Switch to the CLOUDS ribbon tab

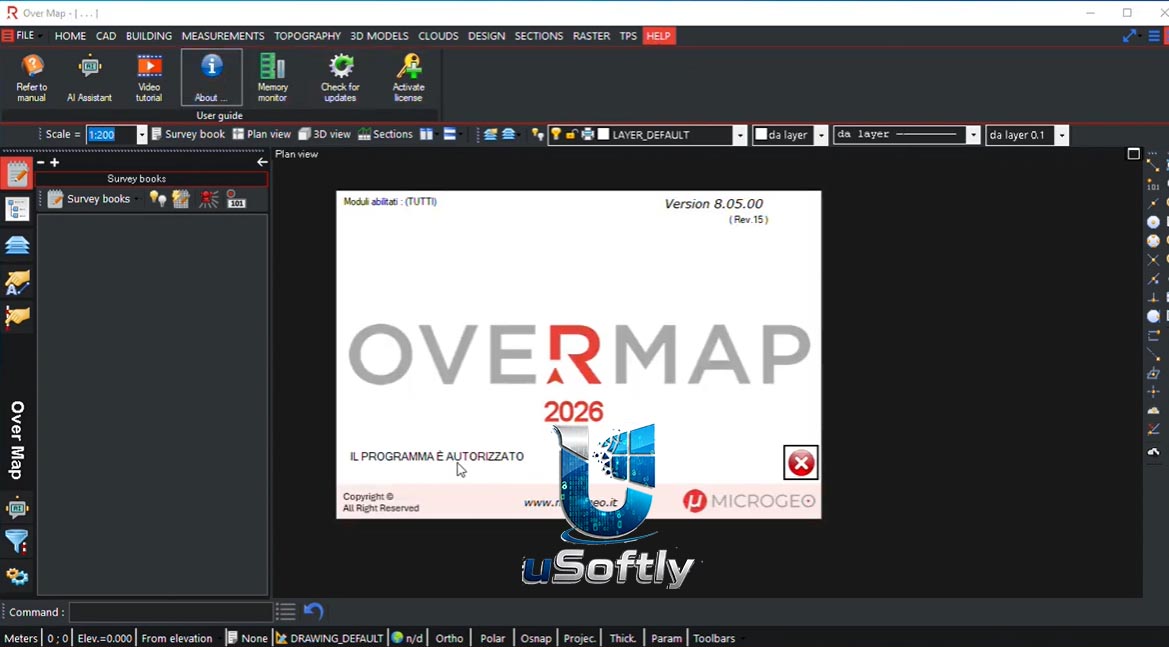pos(438,36)
